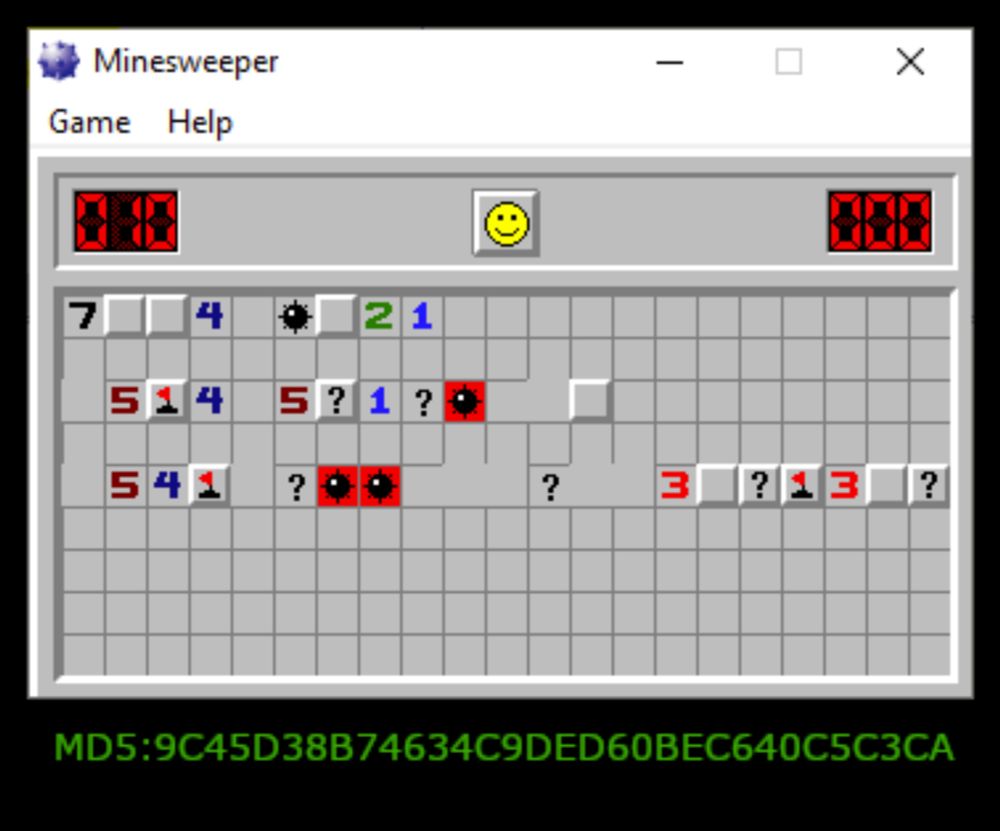Viewport: 1000px width, 831px height.
Task: Click the raised cell between mine and green 2
Action: 337,316
